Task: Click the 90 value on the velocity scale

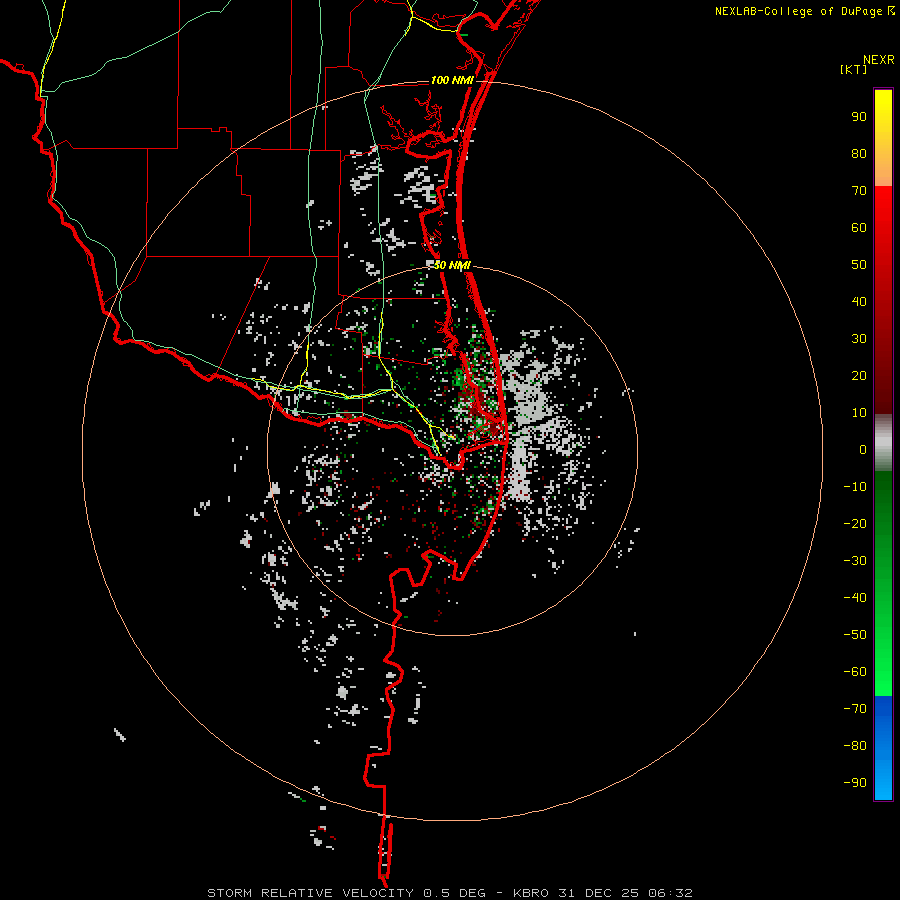Action: pos(859,117)
